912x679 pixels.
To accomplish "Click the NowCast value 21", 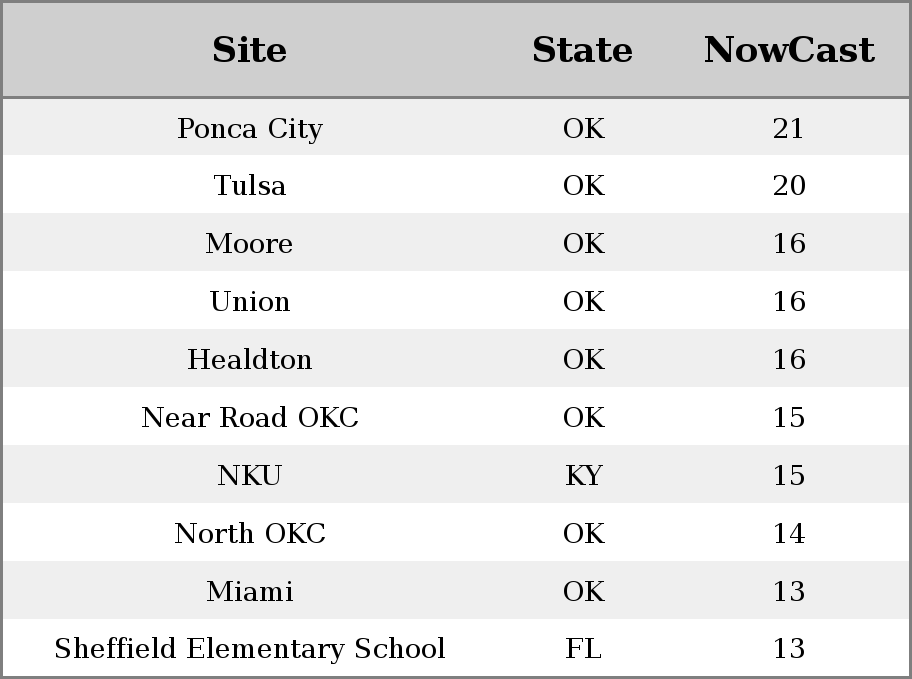I will 789,128.
